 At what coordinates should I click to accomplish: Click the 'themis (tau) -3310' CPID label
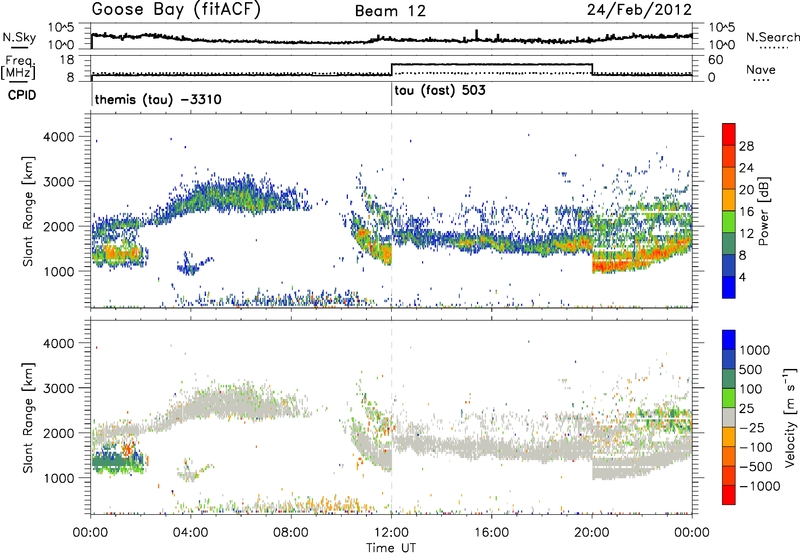click(158, 99)
